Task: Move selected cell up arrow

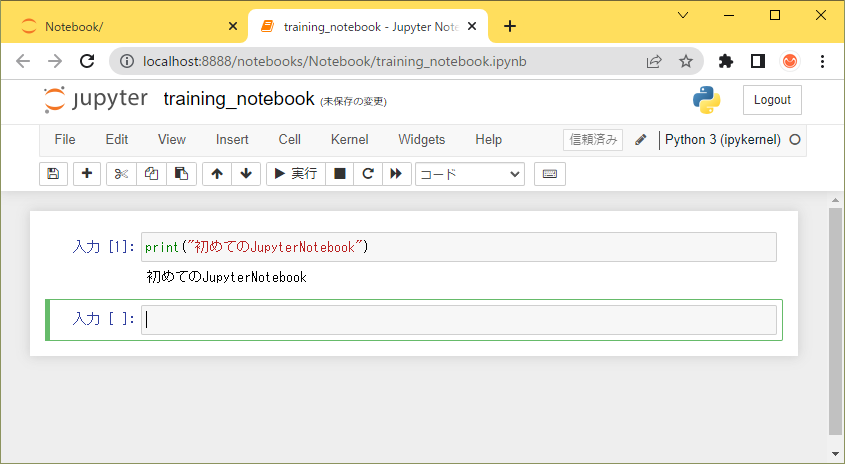Action: tap(217, 174)
